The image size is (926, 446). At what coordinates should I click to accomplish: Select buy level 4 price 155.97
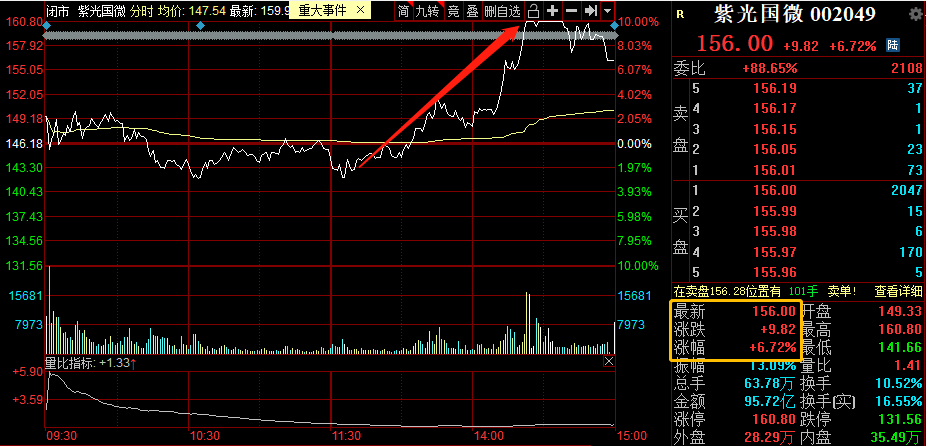pyautogui.click(x=775, y=253)
